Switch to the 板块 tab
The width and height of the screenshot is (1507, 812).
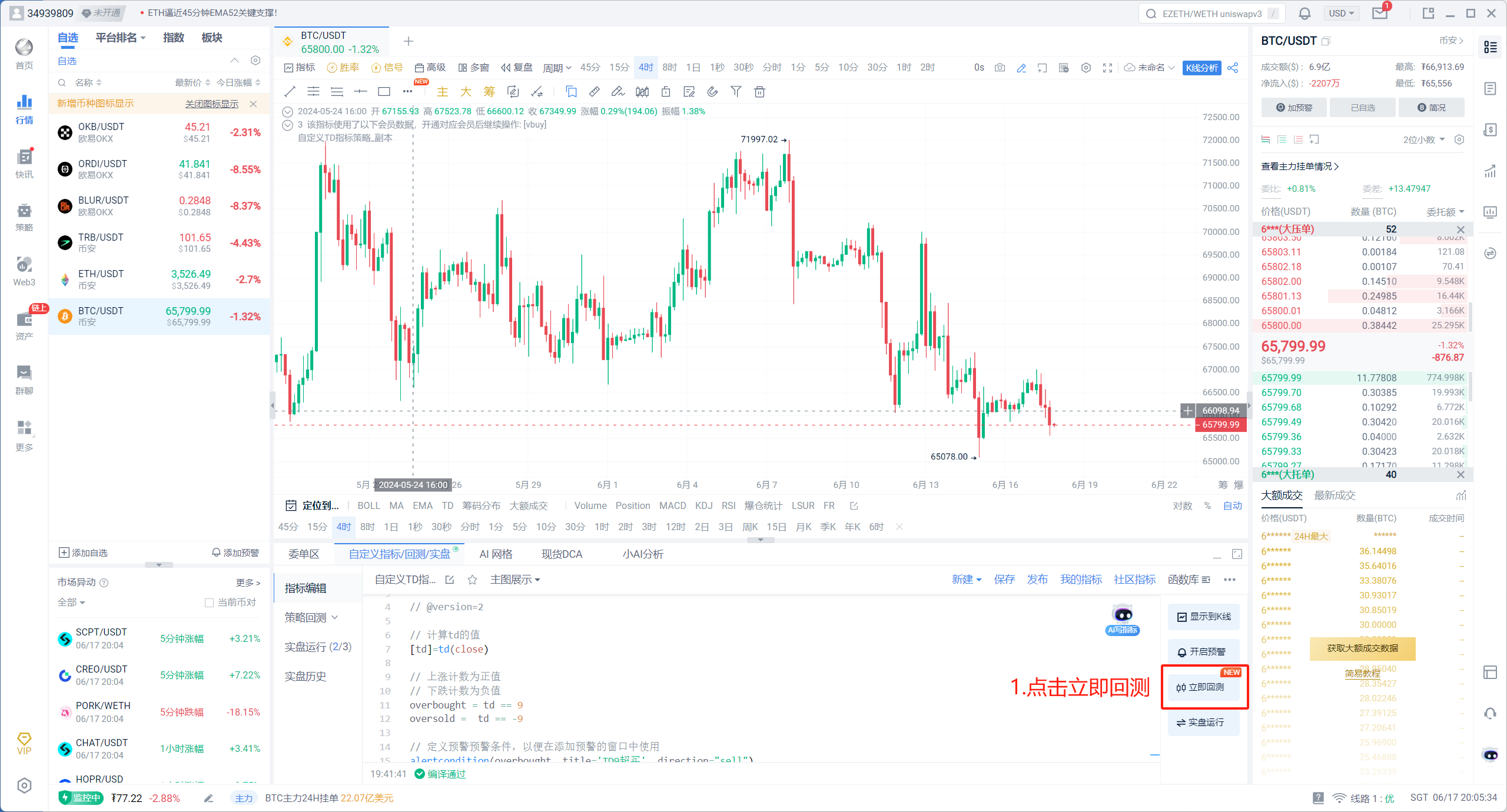pyautogui.click(x=211, y=38)
